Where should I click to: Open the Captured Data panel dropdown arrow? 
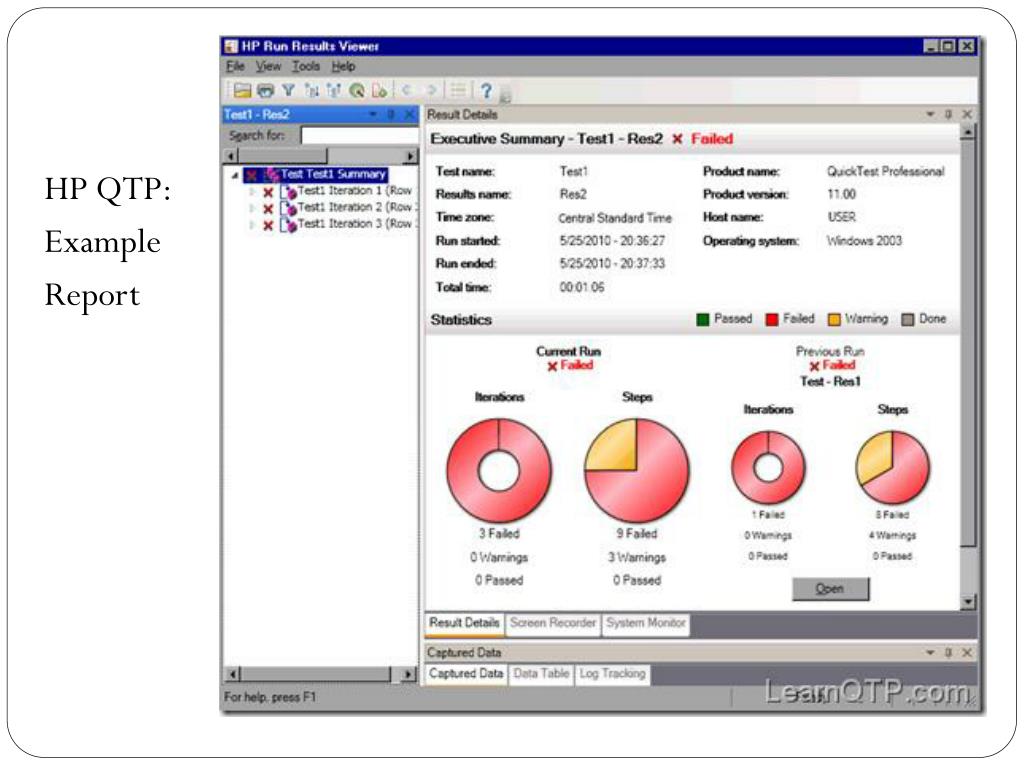[x=931, y=652]
